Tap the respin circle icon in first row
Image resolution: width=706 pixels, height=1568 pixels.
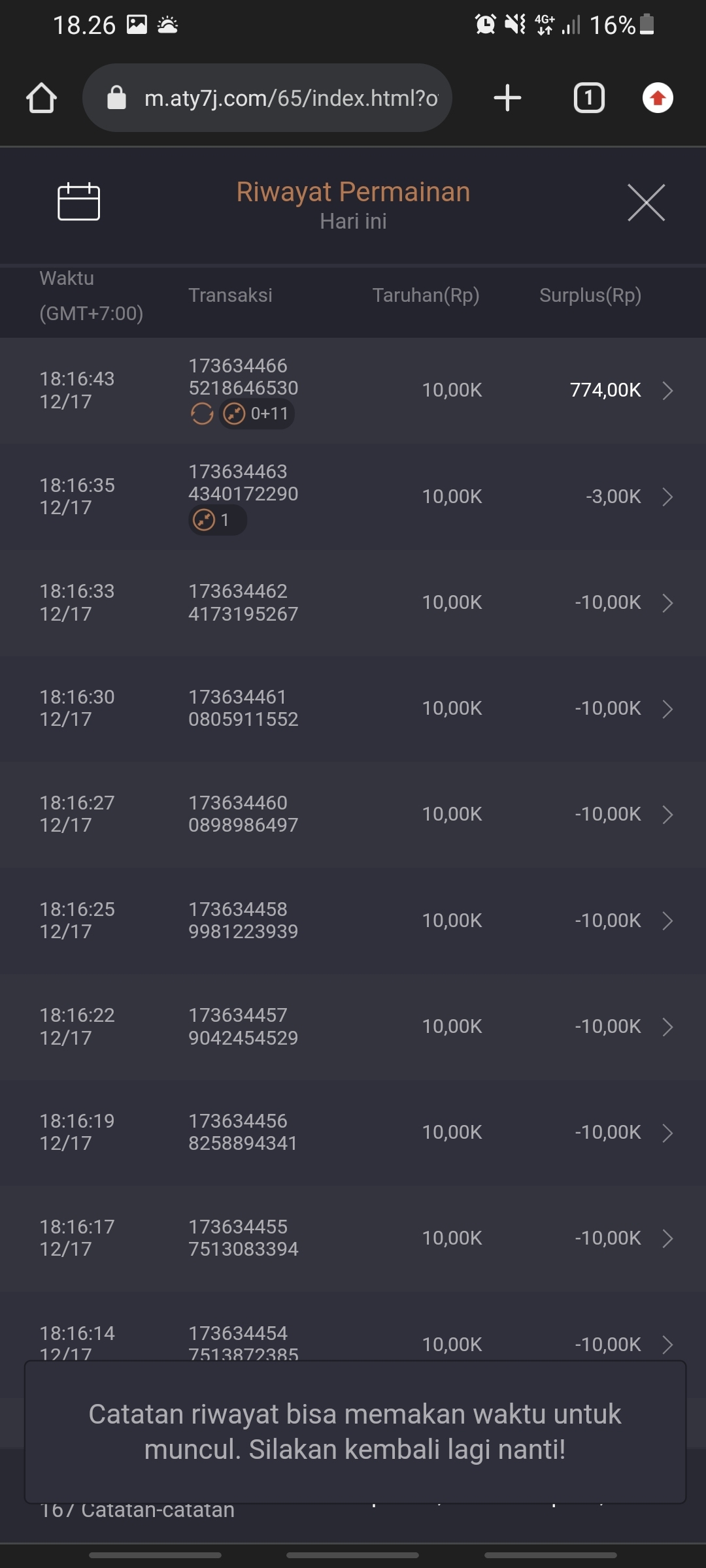coord(202,414)
